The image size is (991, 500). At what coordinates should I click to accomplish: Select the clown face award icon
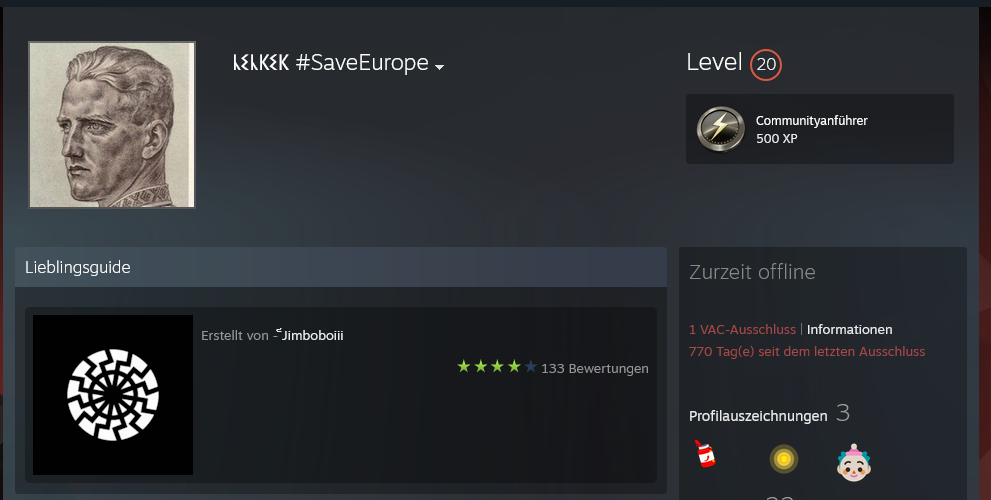click(x=854, y=462)
